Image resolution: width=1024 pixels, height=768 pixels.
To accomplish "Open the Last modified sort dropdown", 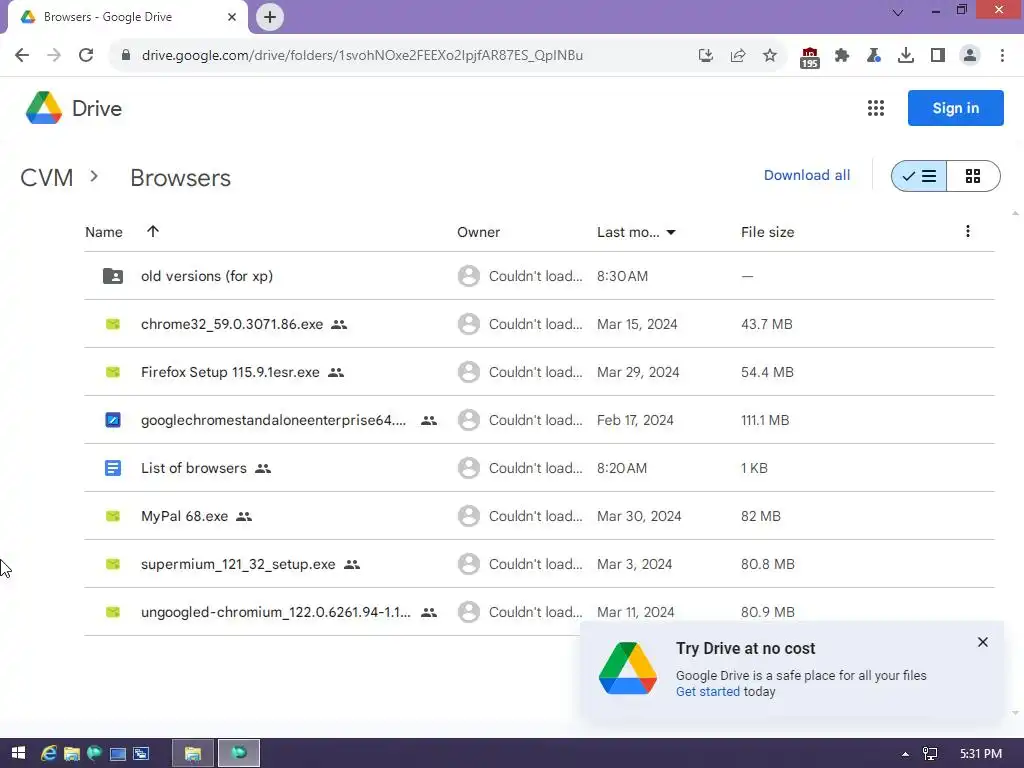I will (671, 232).
